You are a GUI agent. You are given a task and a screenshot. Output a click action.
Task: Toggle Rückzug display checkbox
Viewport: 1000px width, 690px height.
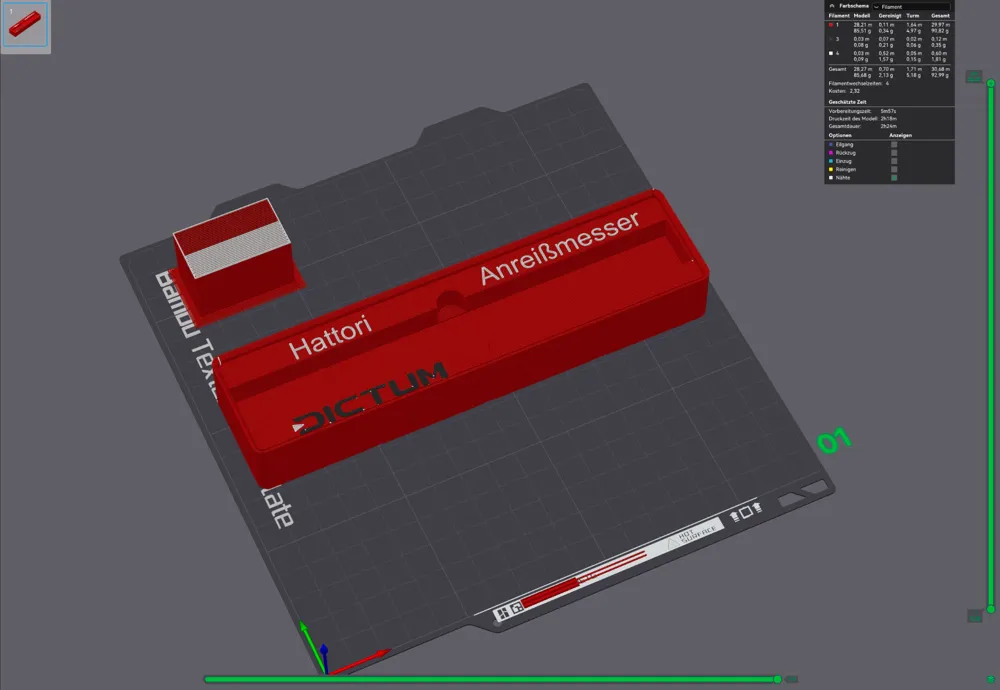pyautogui.click(x=894, y=153)
